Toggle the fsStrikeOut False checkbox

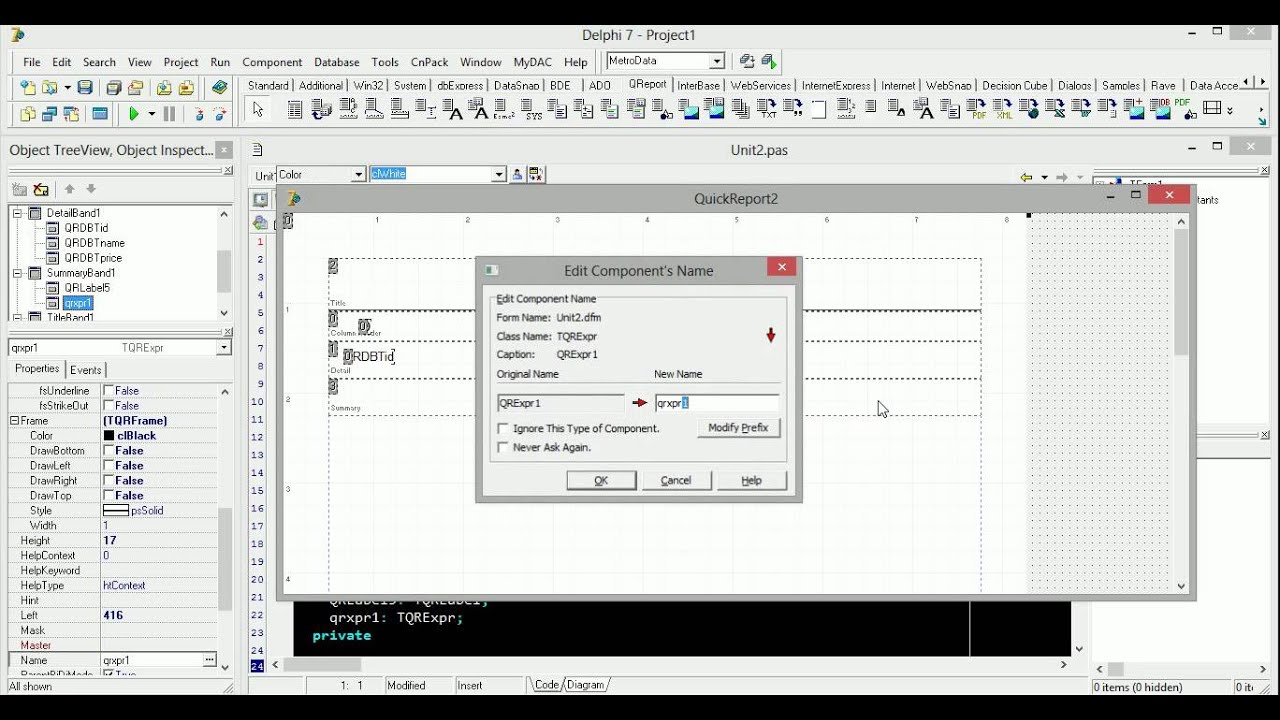pyautogui.click(x=108, y=406)
